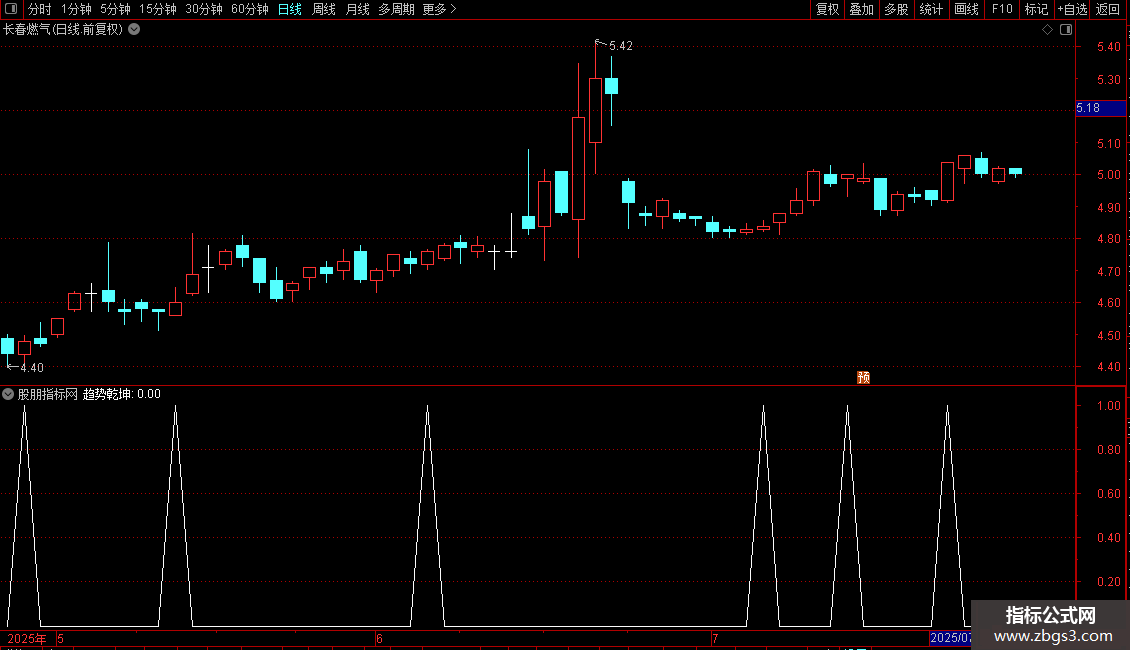The image size is (1130, 650).
Task: Toggle the left sidebar panel icon
Action: tap(11, 9)
